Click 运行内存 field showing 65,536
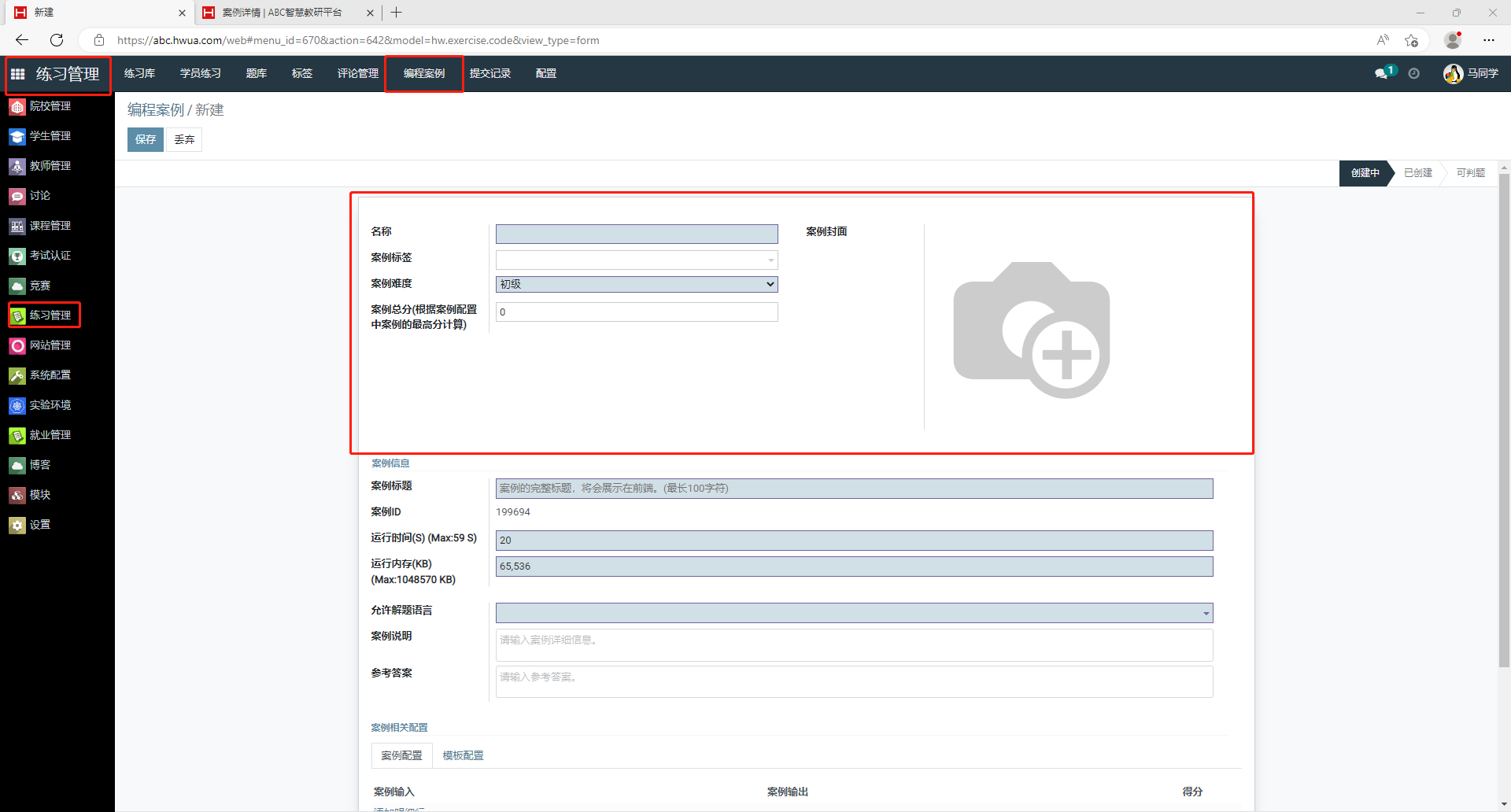Viewport: 1511px width, 812px height. point(854,567)
